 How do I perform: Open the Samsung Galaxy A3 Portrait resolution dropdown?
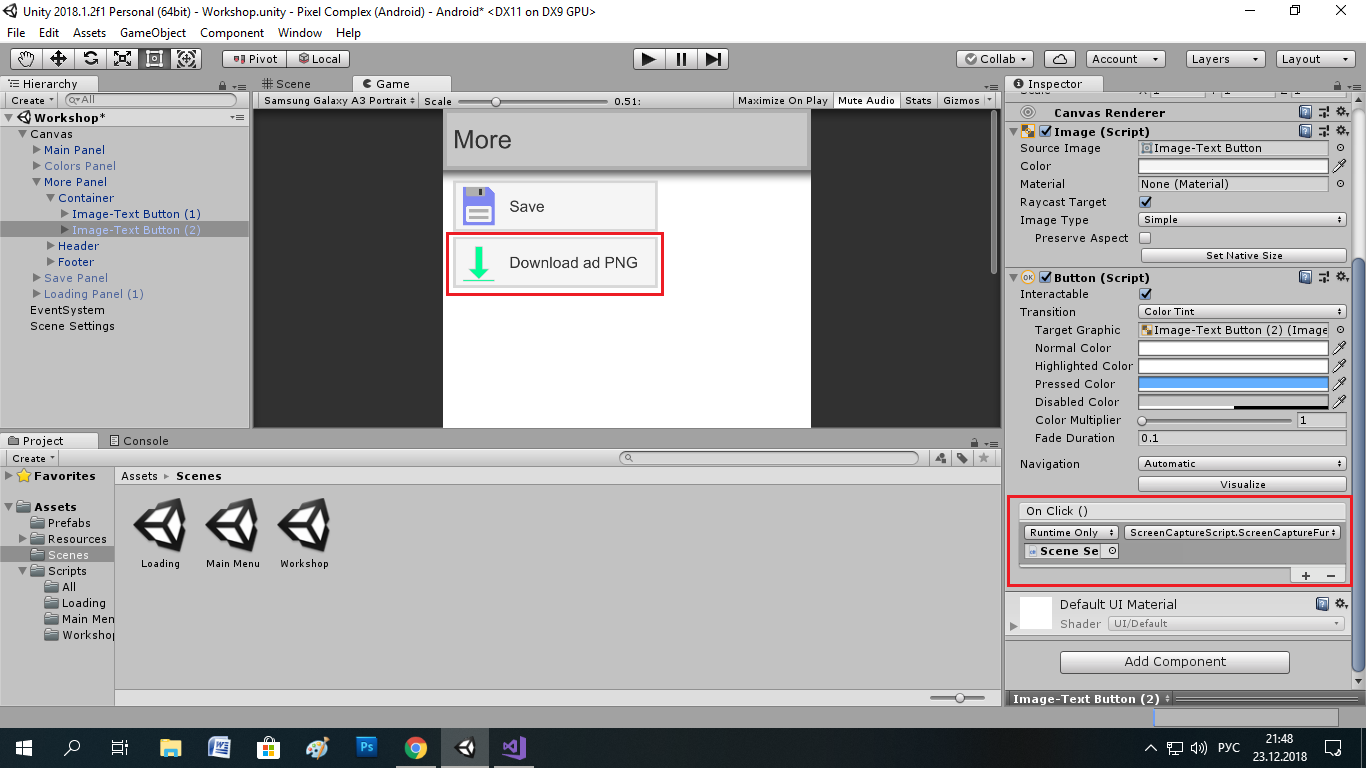tap(337, 100)
